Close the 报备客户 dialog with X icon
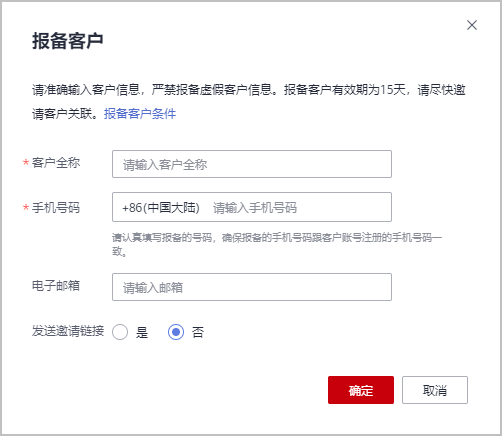The width and height of the screenshot is (502, 436). coord(472,25)
